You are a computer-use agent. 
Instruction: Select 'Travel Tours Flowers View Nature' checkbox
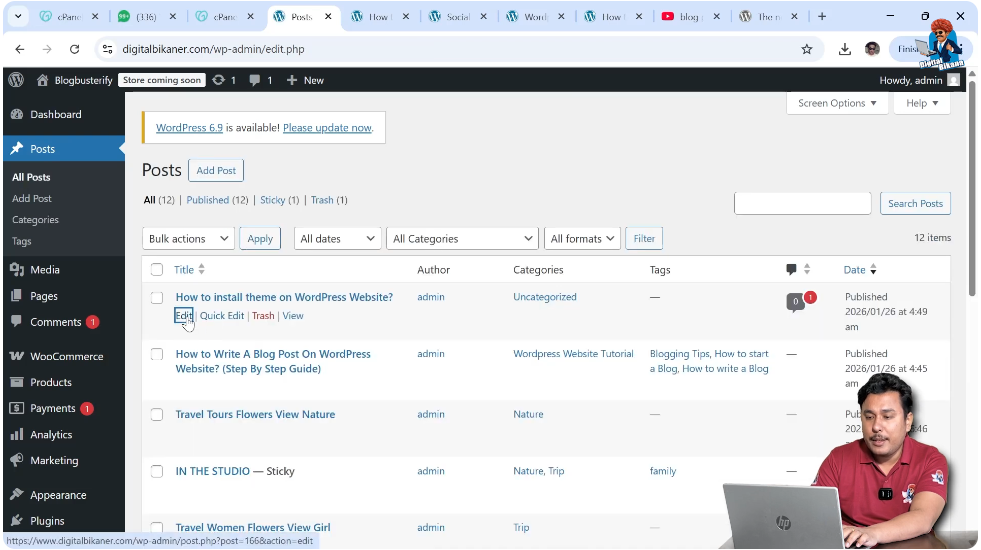click(157, 415)
